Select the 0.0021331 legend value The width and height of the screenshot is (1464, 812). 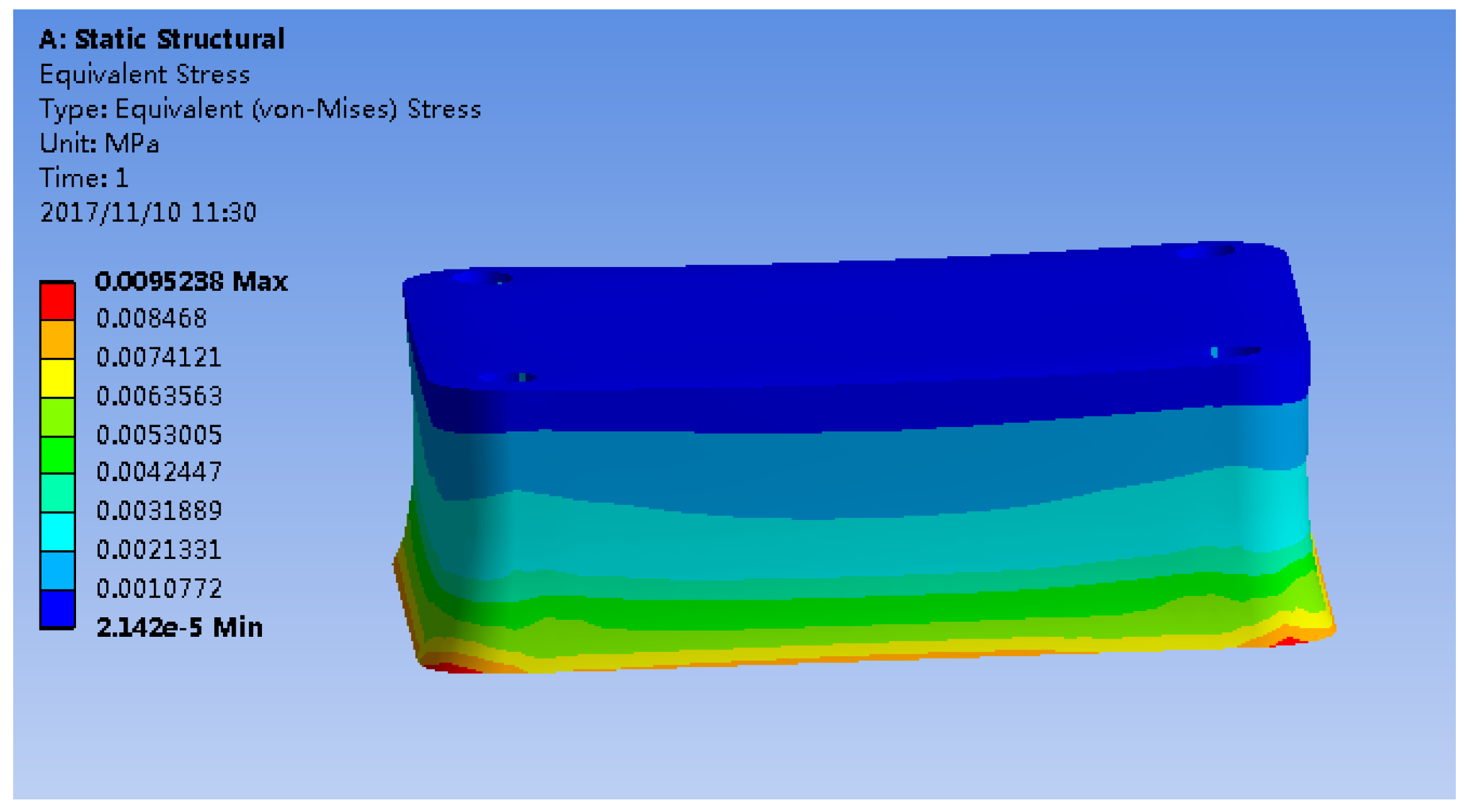pos(159,549)
